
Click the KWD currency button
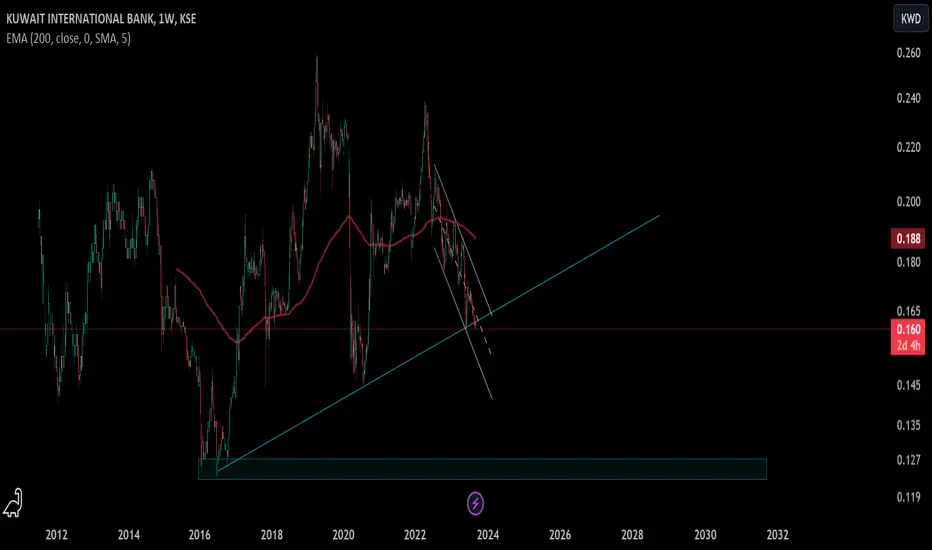click(x=910, y=18)
